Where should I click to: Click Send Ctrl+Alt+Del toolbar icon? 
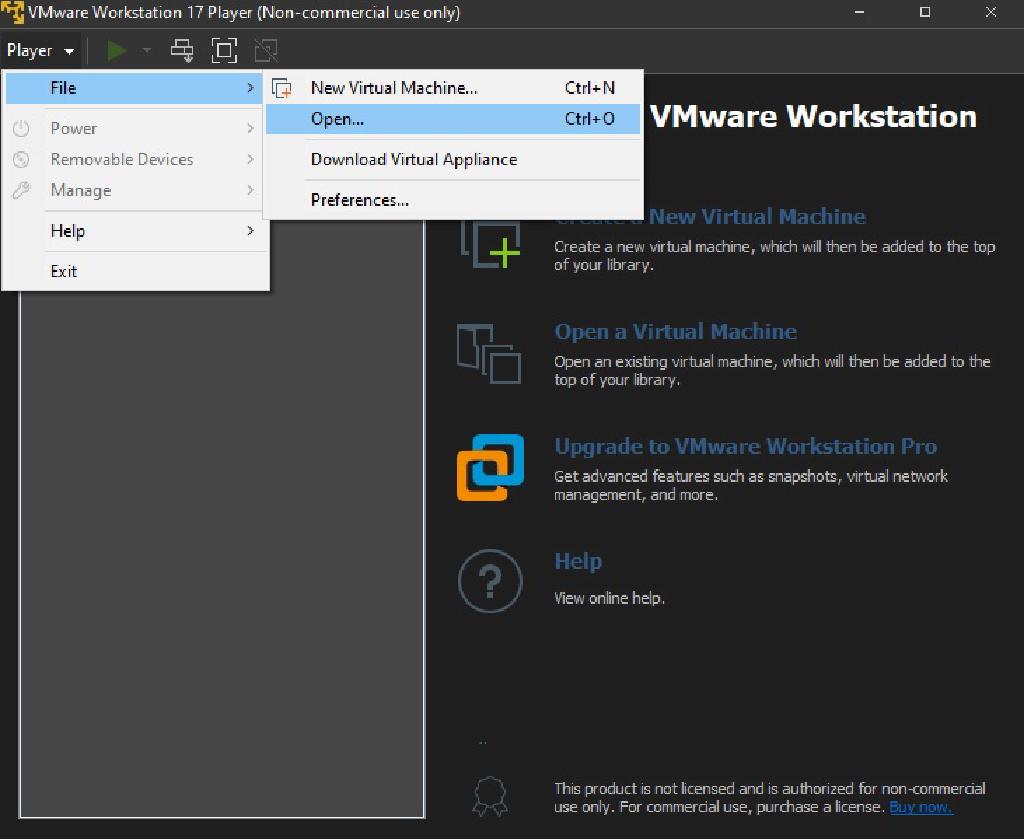(x=182, y=50)
